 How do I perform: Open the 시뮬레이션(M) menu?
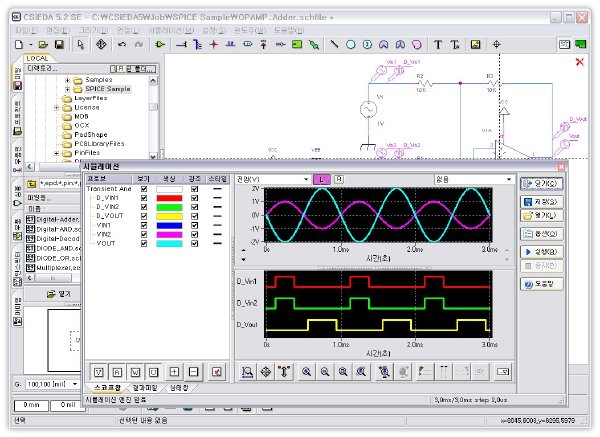tap(171, 30)
